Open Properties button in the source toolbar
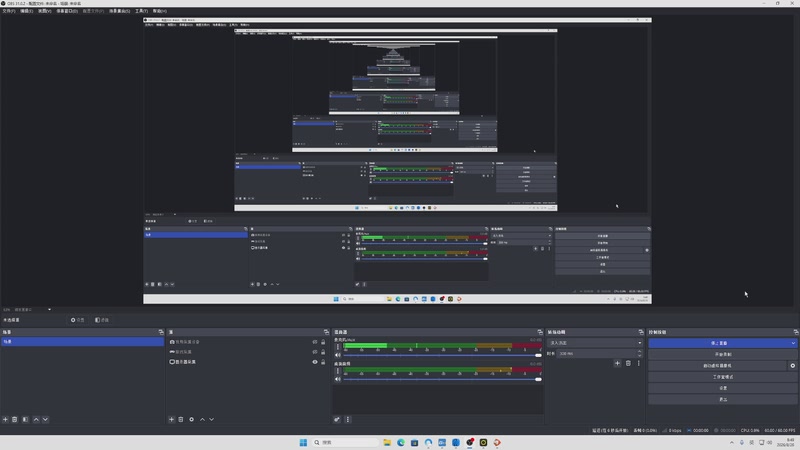The height and width of the screenshot is (450, 800). (x=78, y=320)
